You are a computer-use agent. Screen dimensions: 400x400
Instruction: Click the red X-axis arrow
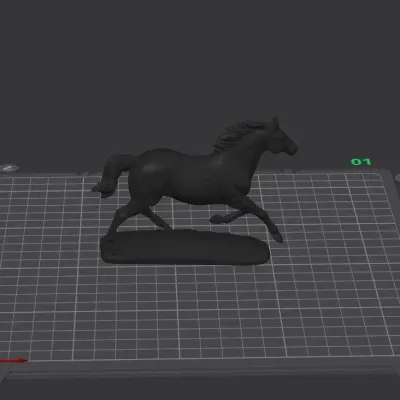point(13,360)
